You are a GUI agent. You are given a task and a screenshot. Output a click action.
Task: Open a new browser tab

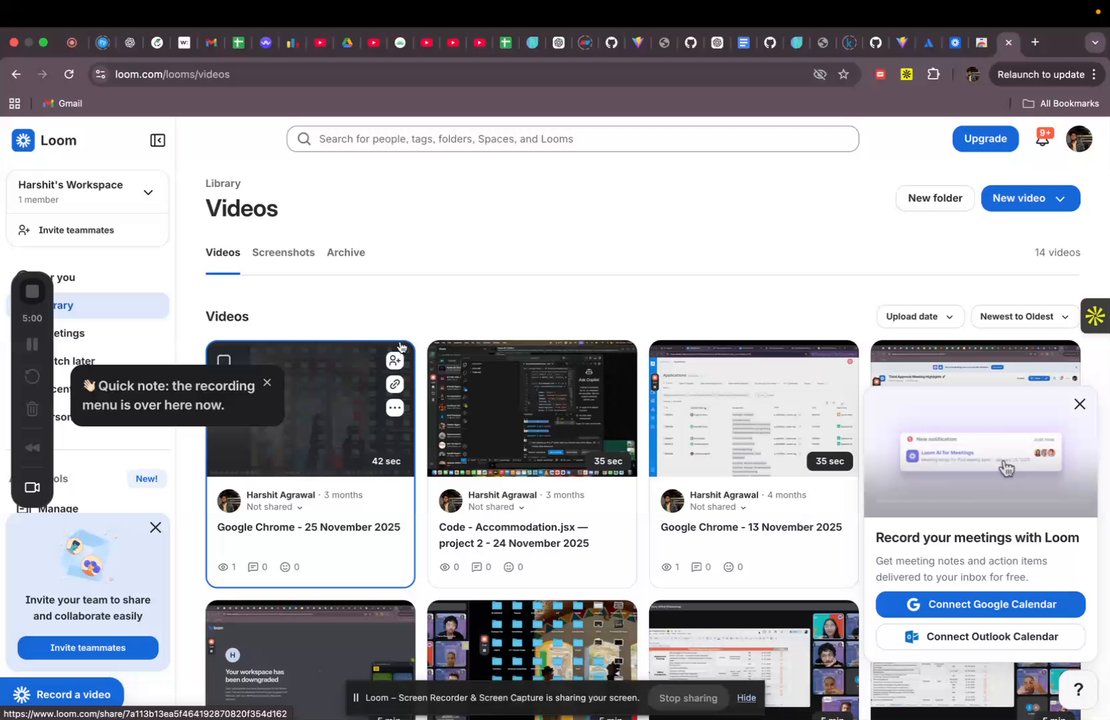pos(1035,42)
